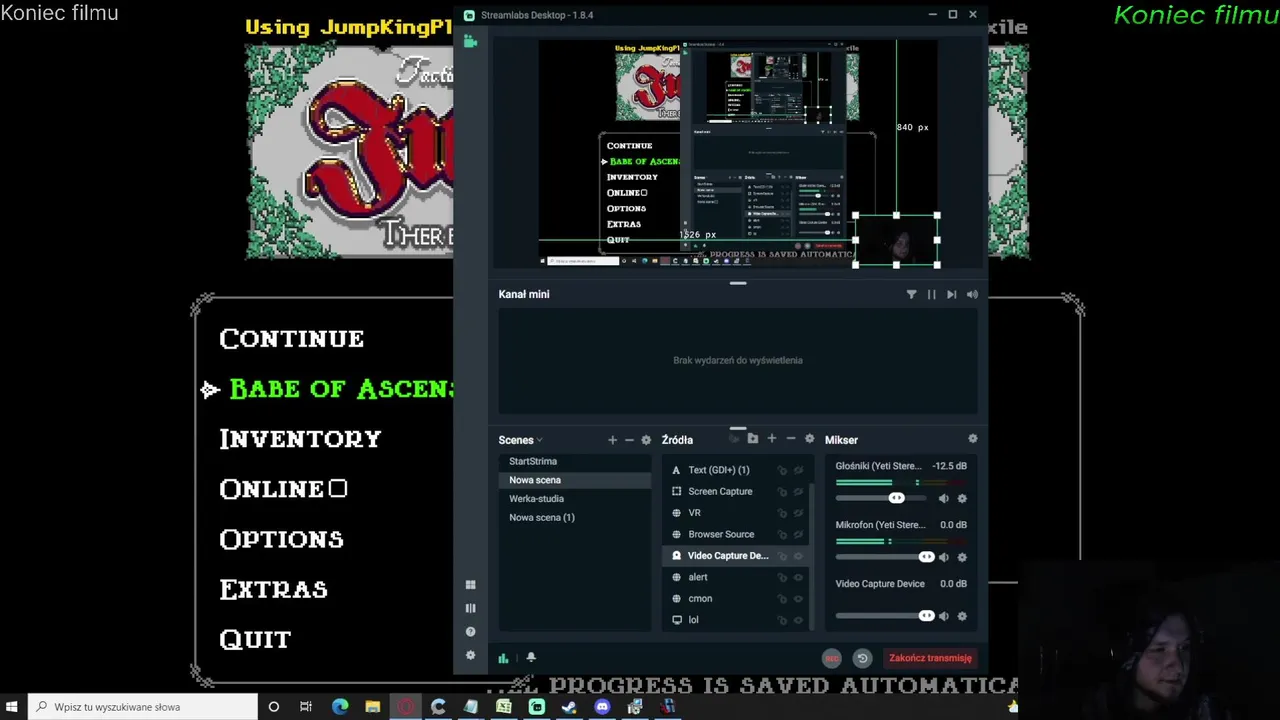
Task: Click Zakończ transmisję to end stream
Action: tap(930, 658)
